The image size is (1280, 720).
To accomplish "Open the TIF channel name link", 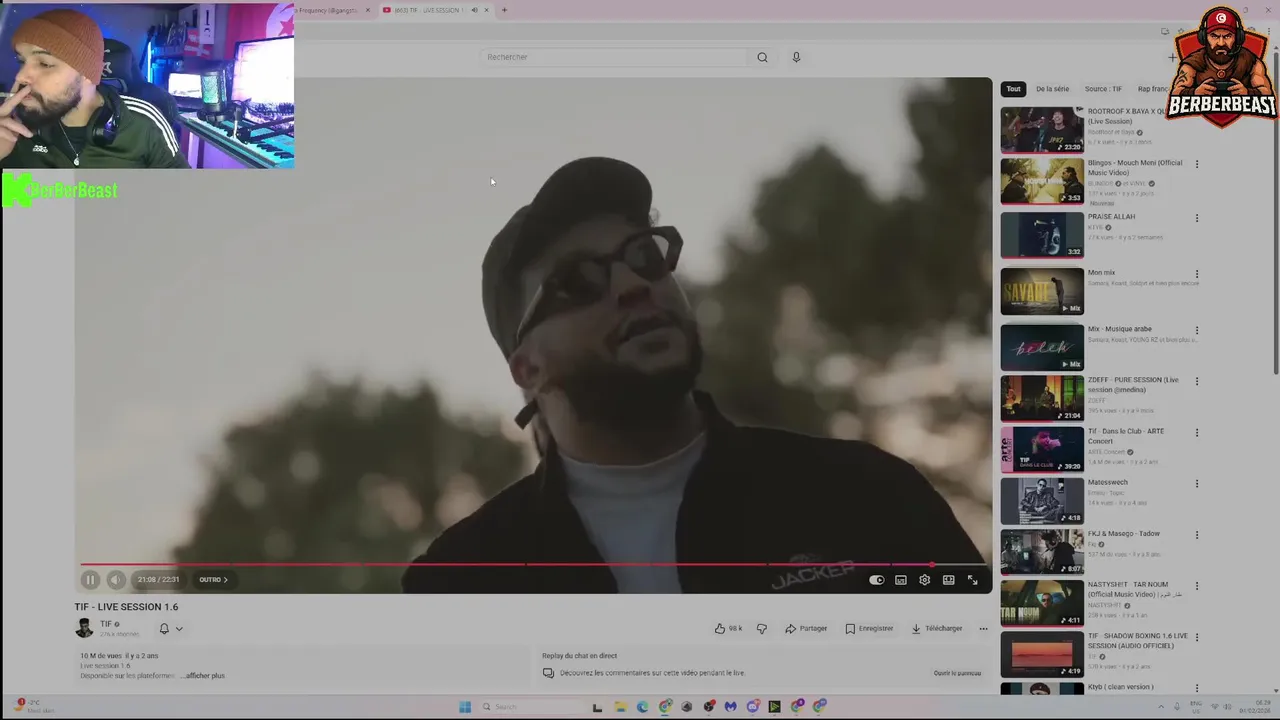I will pos(105,624).
